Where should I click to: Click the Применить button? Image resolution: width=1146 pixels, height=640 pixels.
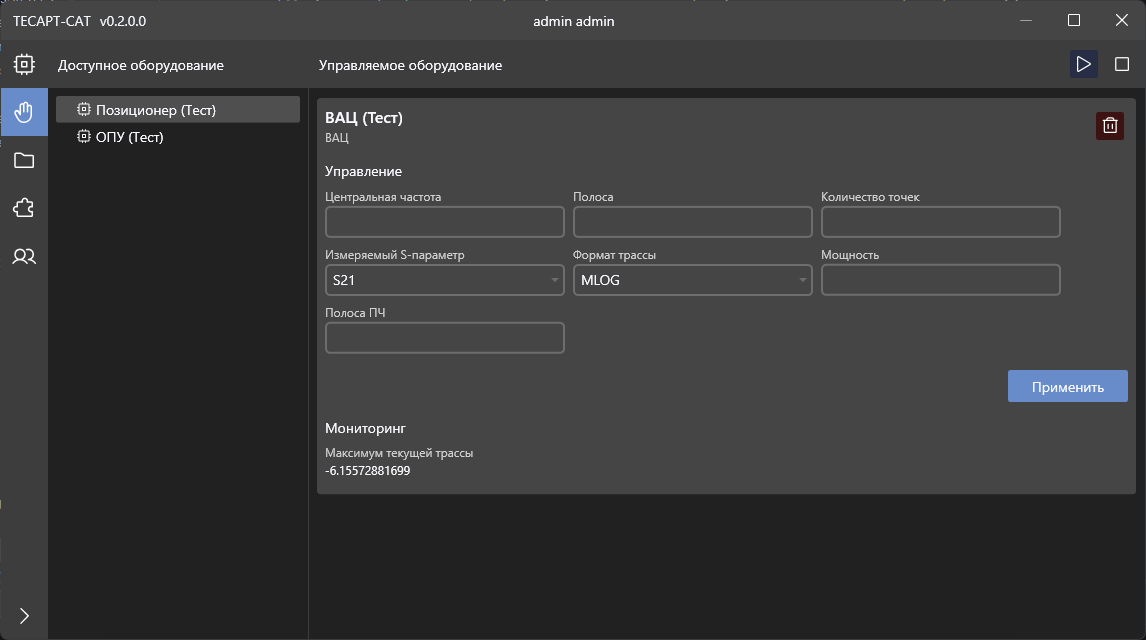1067,386
